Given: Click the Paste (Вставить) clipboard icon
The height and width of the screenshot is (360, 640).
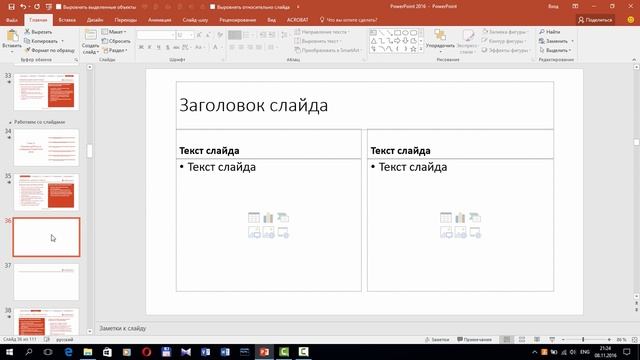Looking at the screenshot, I should 12,36.
